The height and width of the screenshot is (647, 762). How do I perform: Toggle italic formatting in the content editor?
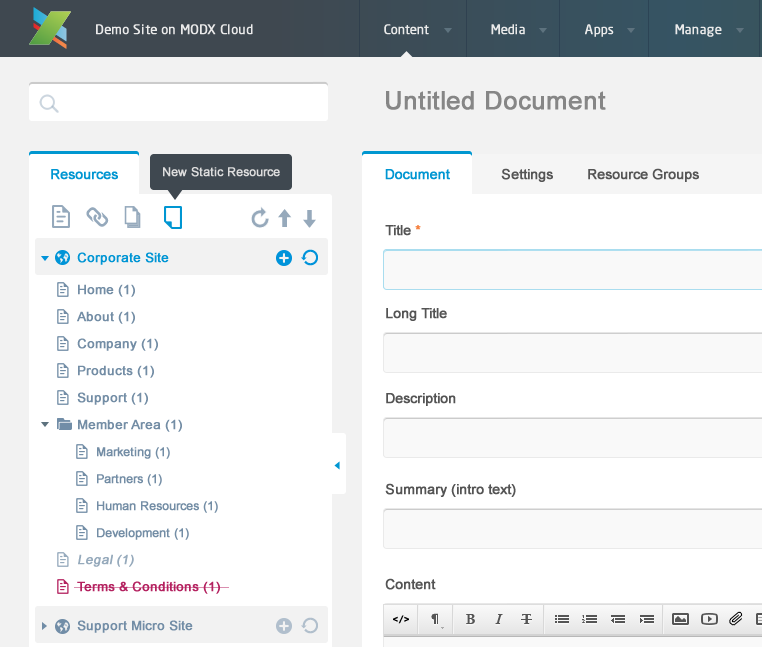click(498, 619)
